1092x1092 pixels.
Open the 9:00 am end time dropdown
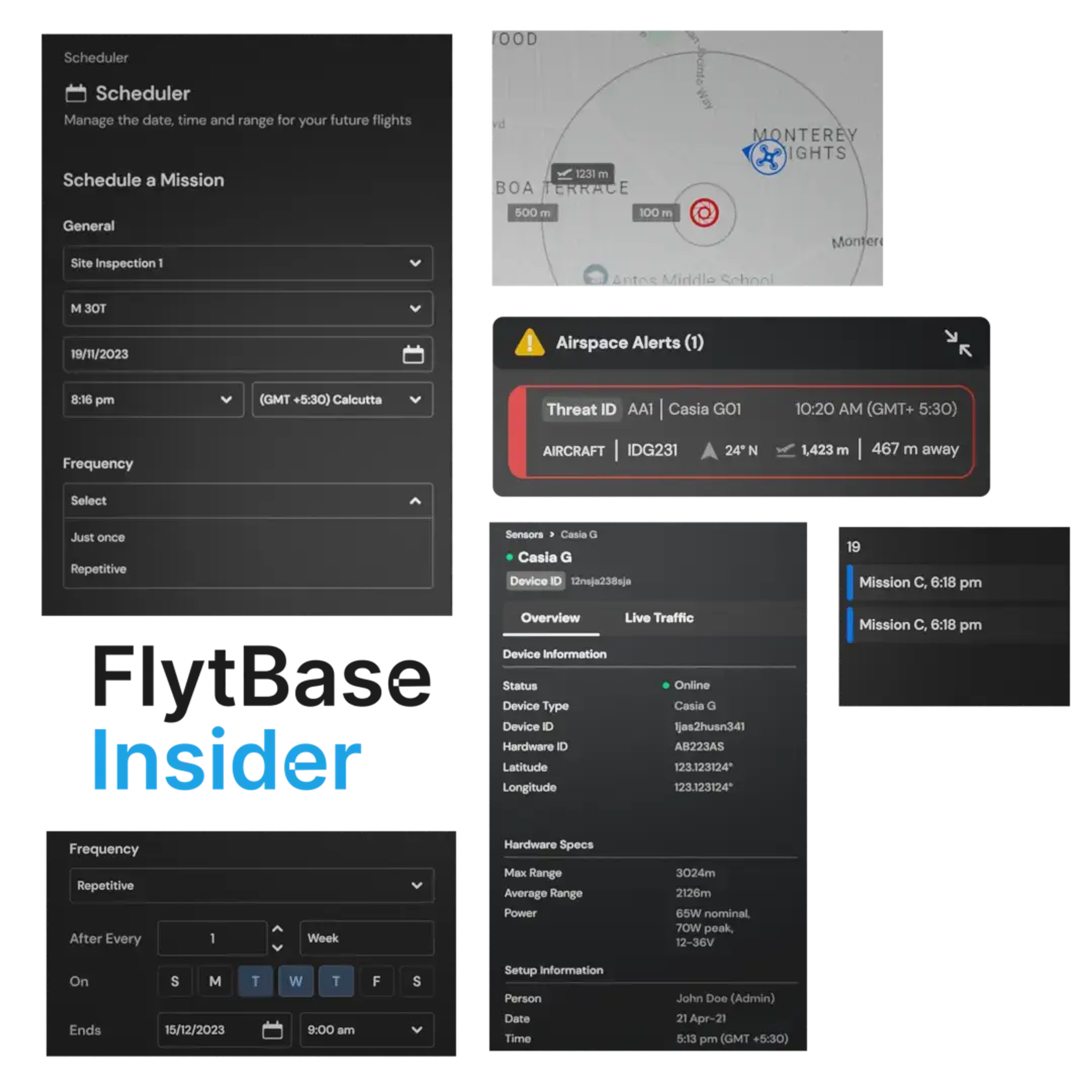click(x=367, y=1030)
